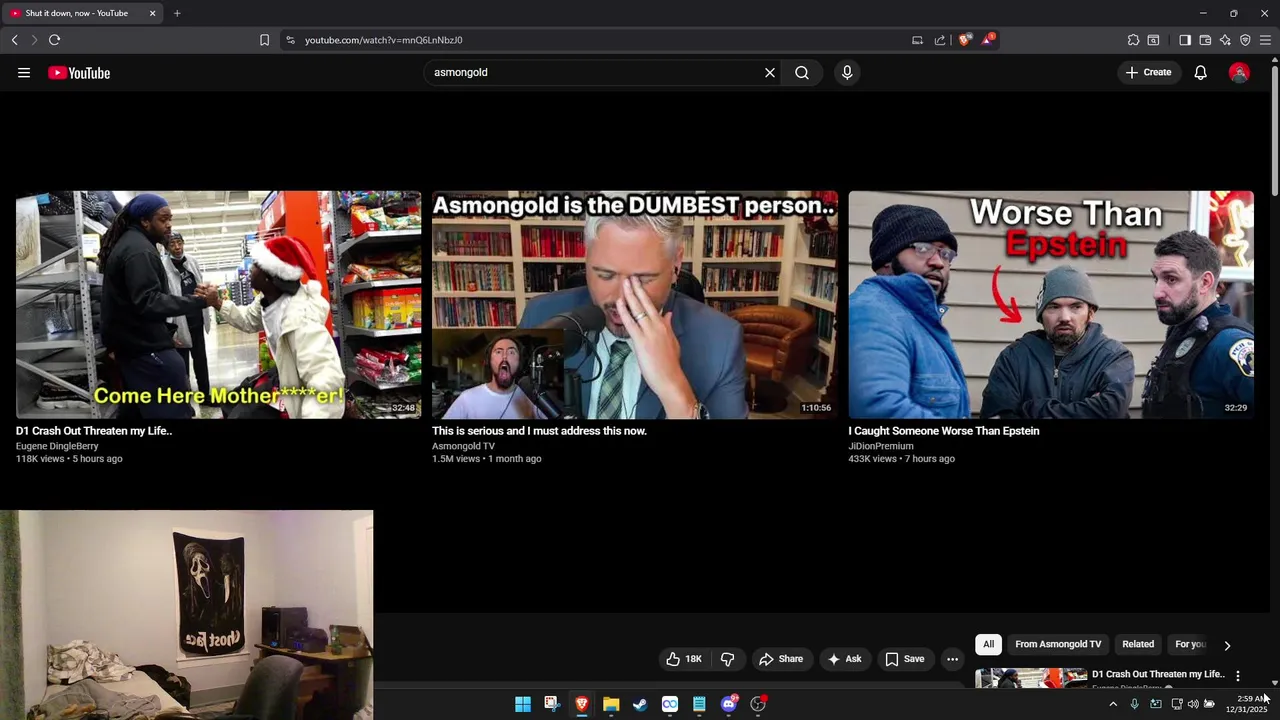Open more actions three-dot menu

click(952, 659)
